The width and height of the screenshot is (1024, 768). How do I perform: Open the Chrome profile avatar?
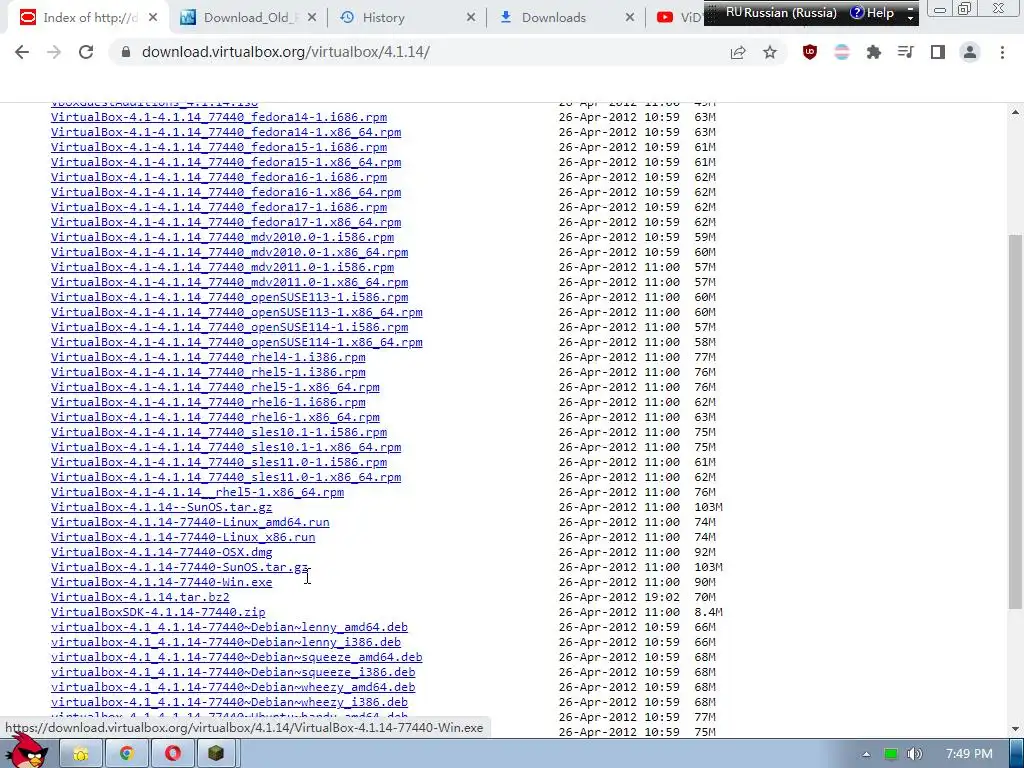tap(970, 52)
